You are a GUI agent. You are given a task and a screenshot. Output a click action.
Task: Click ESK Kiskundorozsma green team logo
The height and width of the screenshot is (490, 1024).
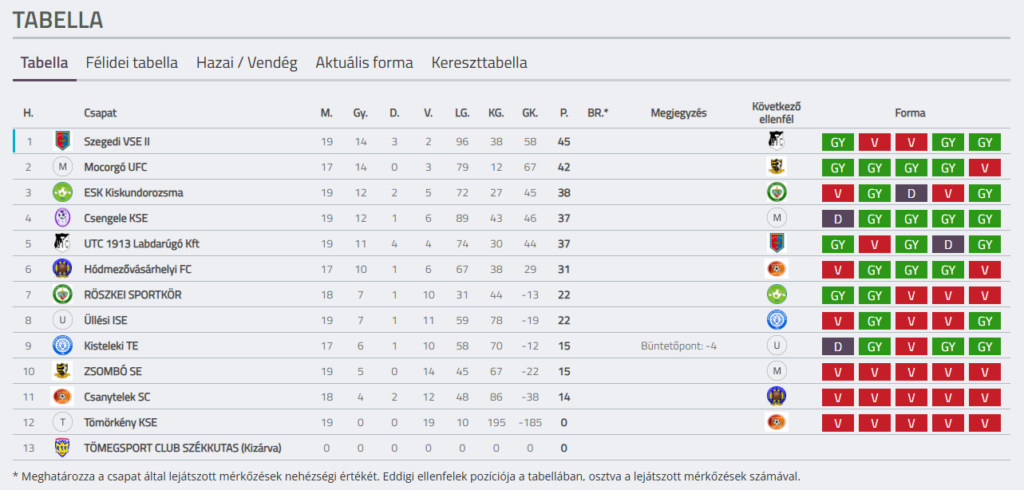pyautogui.click(x=63, y=193)
